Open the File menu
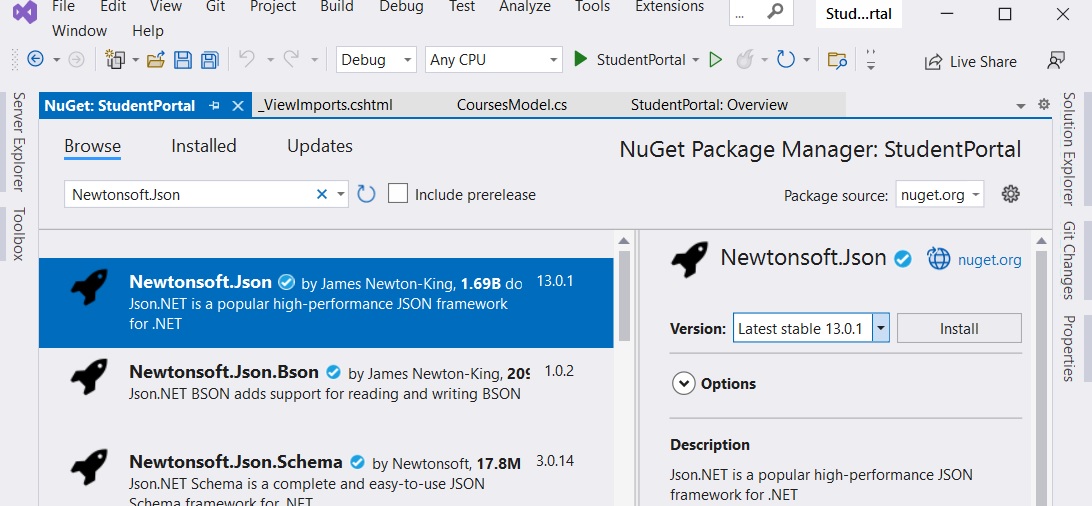The height and width of the screenshot is (506, 1092). coord(63,7)
